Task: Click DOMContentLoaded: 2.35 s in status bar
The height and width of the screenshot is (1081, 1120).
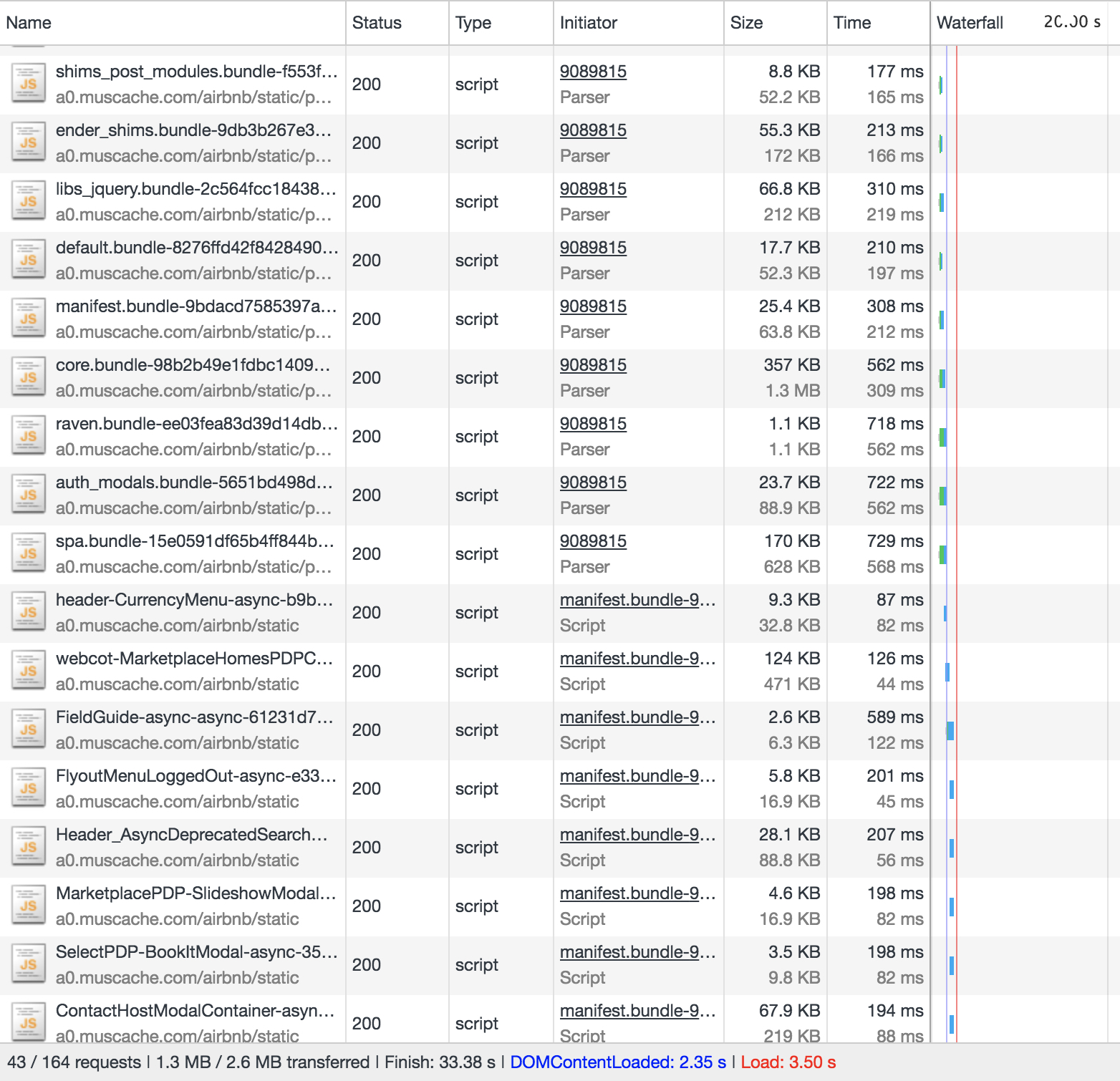Action: (x=618, y=1062)
